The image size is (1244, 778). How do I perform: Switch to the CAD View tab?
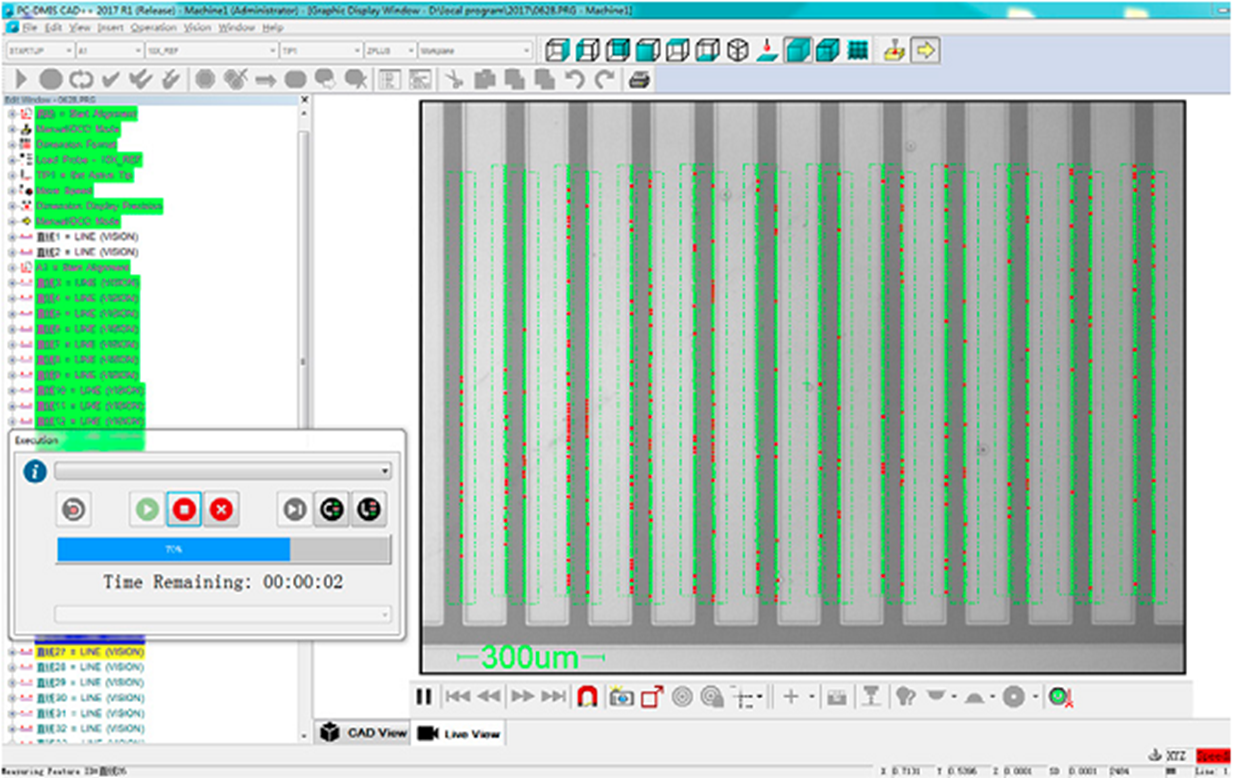[364, 733]
